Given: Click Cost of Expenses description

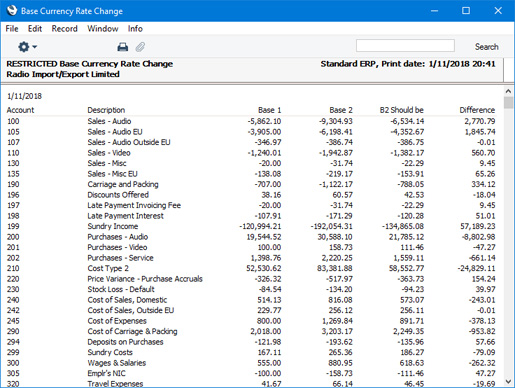Looking at the screenshot, I should (117, 321).
